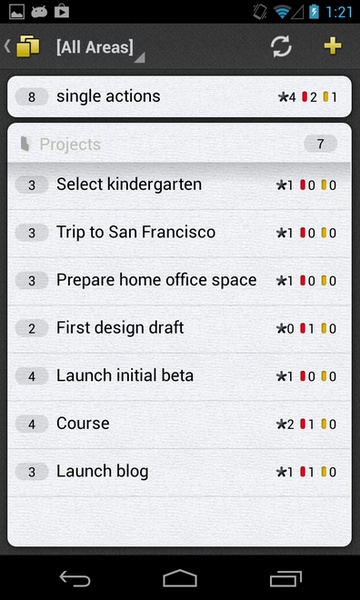Tap the sync refresh icon
The width and height of the screenshot is (360, 600).
coord(281,47)
